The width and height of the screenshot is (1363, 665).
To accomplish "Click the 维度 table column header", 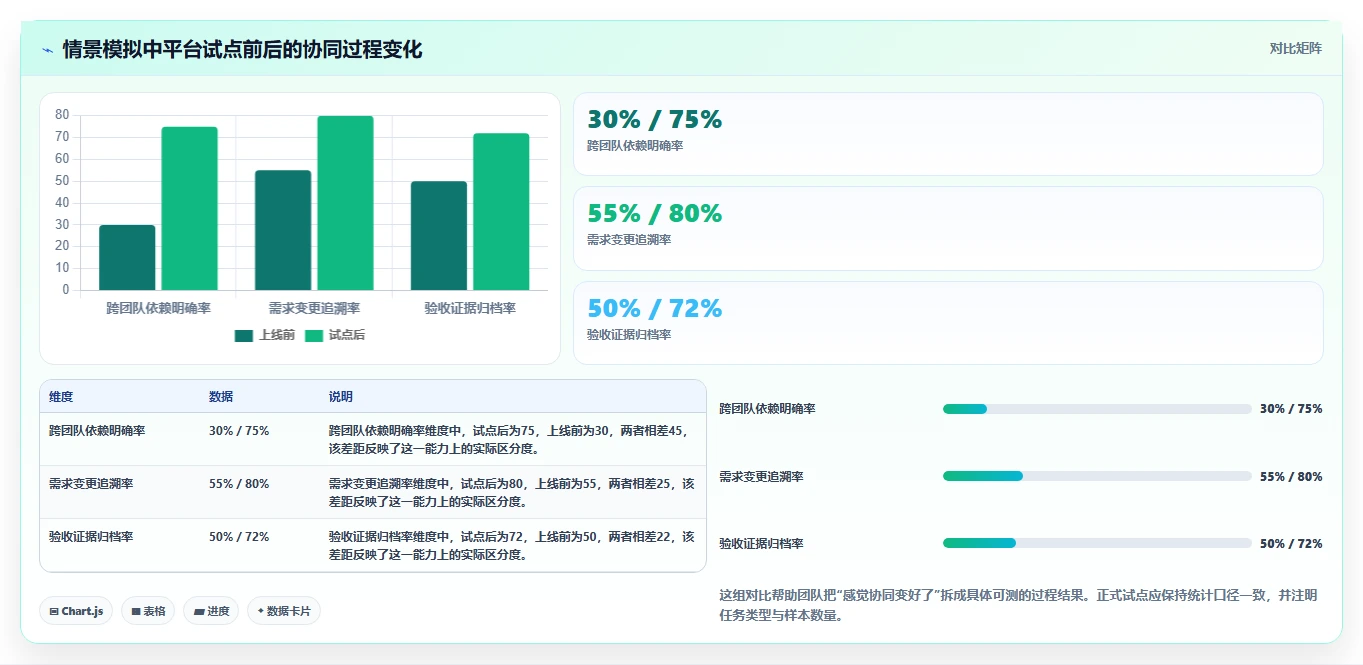I will 61,397.
